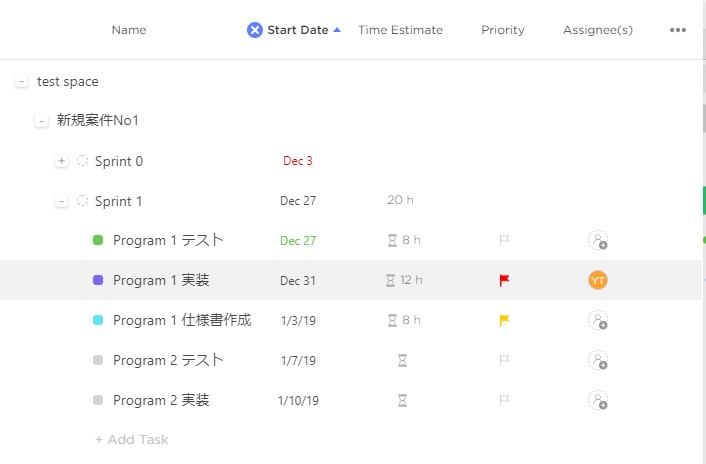Screen dimensions: 706x464
Task: Open the Sprint 0 status circle
Action: point(82,161)
